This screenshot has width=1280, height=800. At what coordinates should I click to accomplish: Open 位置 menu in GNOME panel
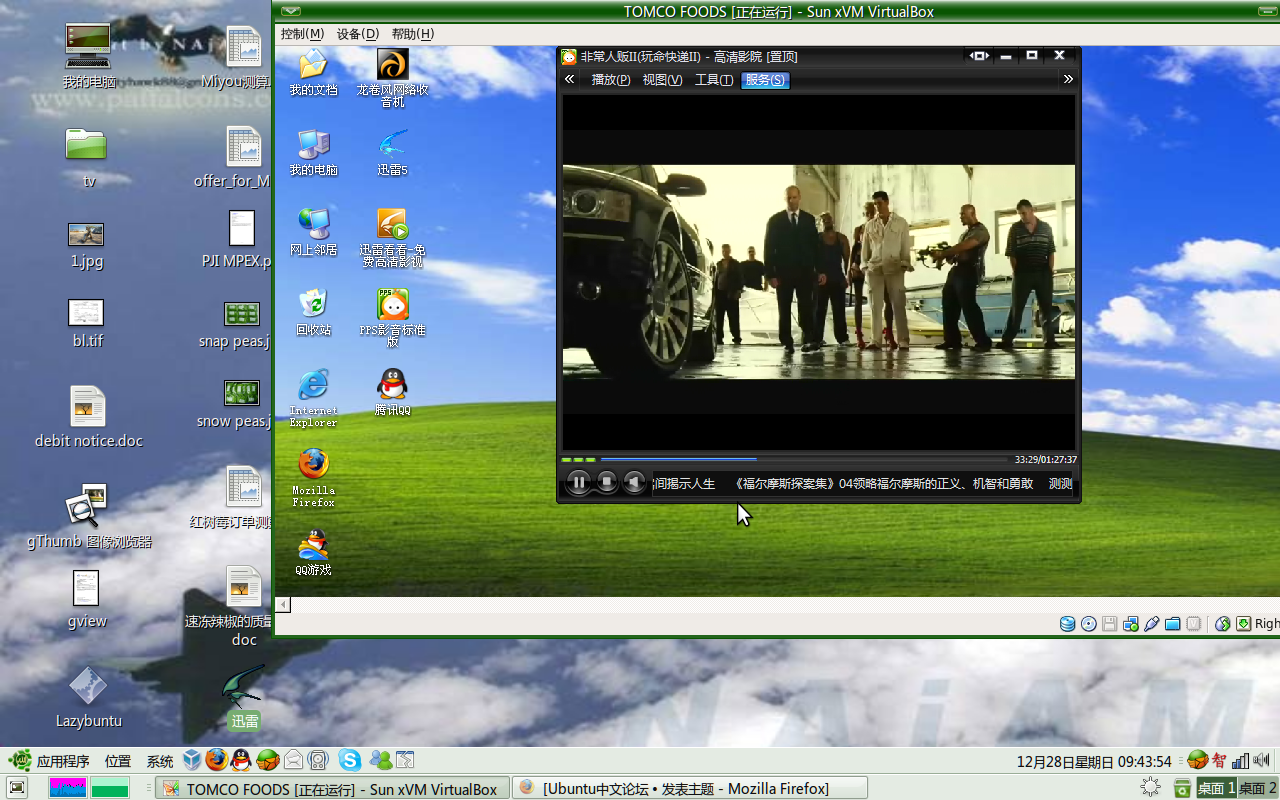coord(118,761)
